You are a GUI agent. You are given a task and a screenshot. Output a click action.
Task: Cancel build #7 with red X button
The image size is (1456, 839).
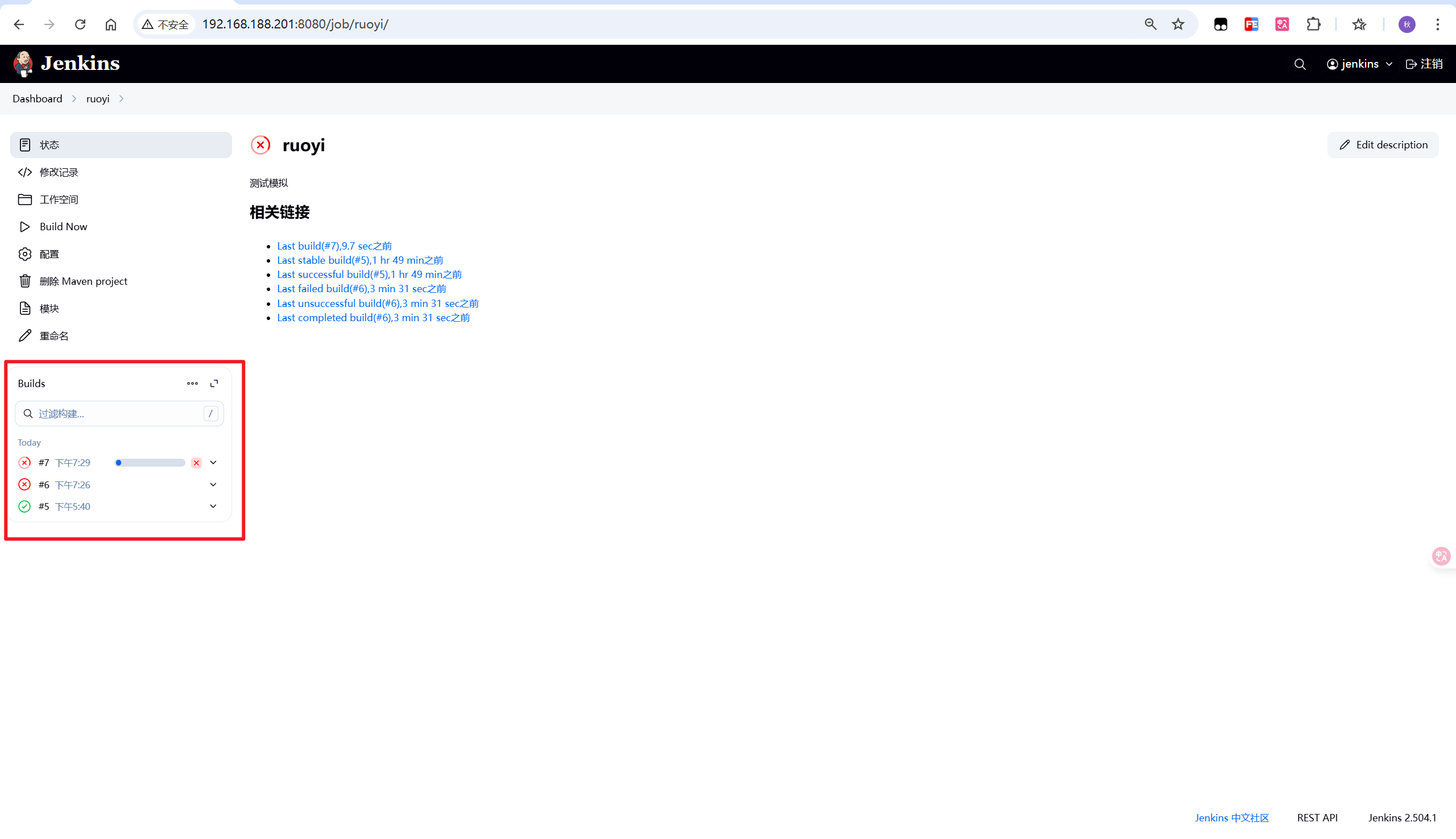pos(197,463)
